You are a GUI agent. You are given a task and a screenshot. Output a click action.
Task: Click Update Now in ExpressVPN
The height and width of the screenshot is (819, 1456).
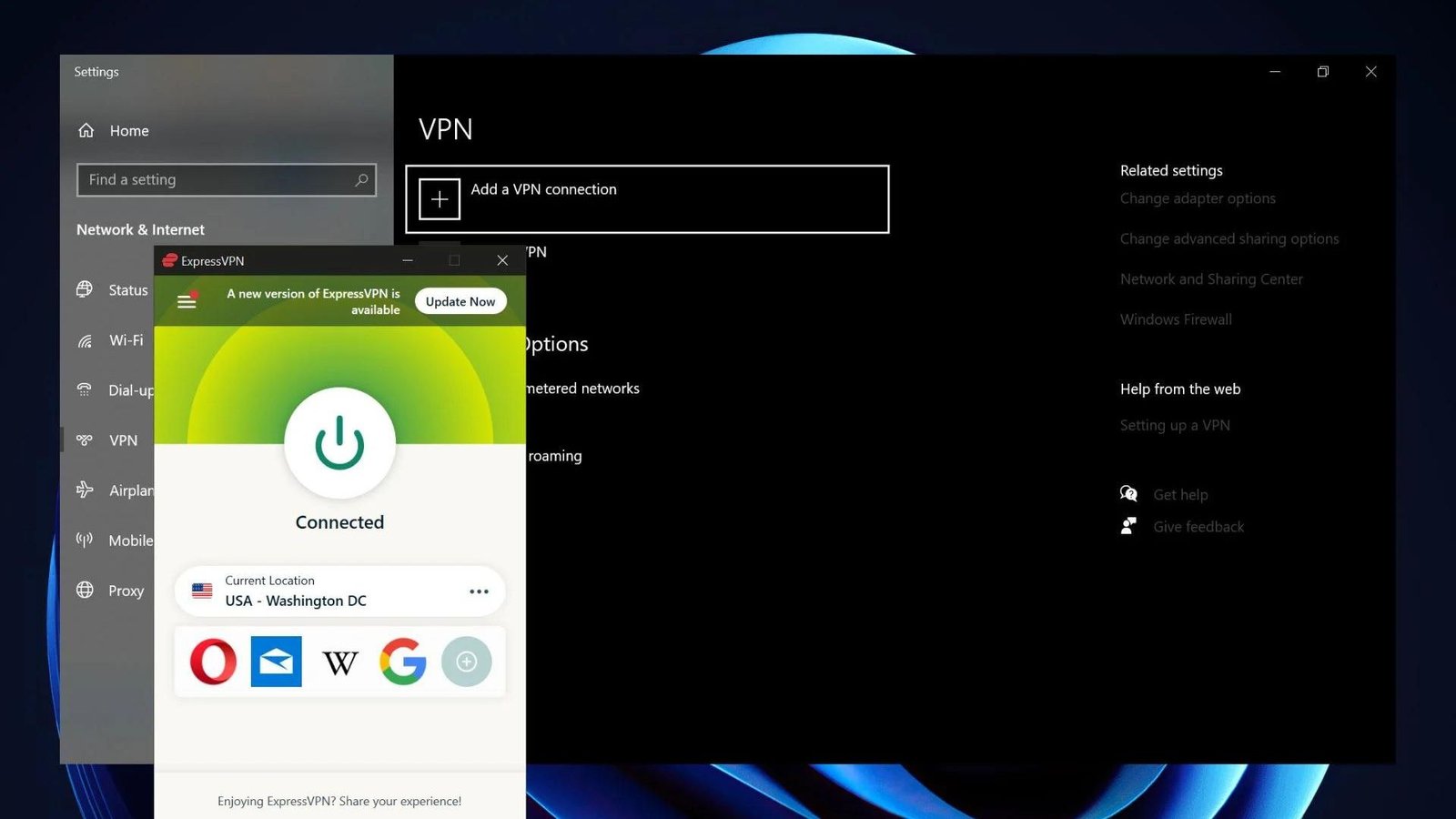[460, 301]
